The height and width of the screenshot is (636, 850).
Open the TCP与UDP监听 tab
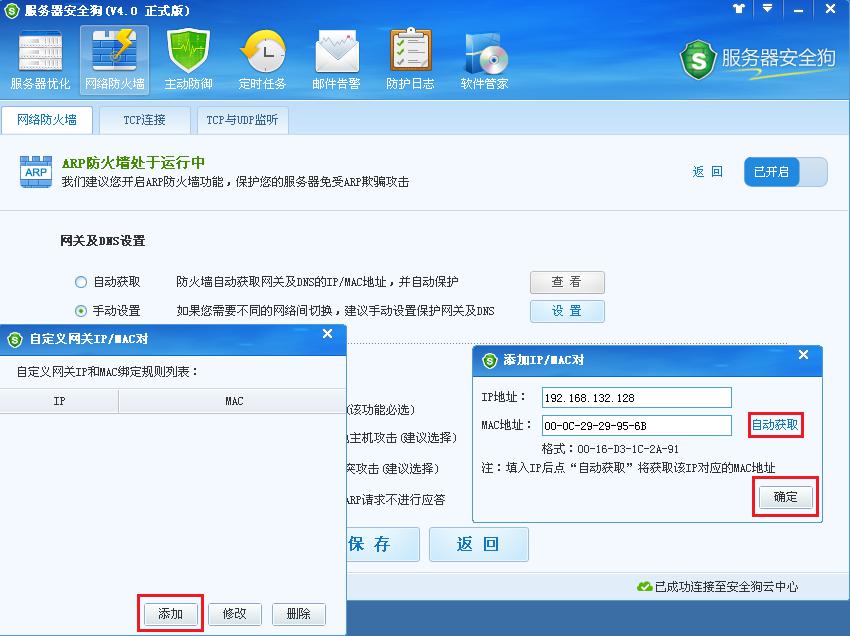[244, 119]
